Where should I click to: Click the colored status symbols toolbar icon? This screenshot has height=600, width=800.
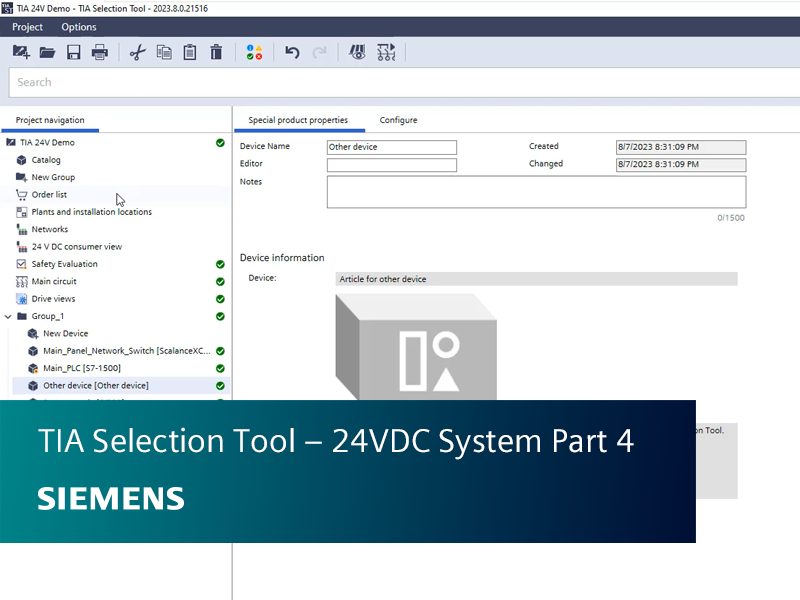pyautogui.click(x=254, y=52)
